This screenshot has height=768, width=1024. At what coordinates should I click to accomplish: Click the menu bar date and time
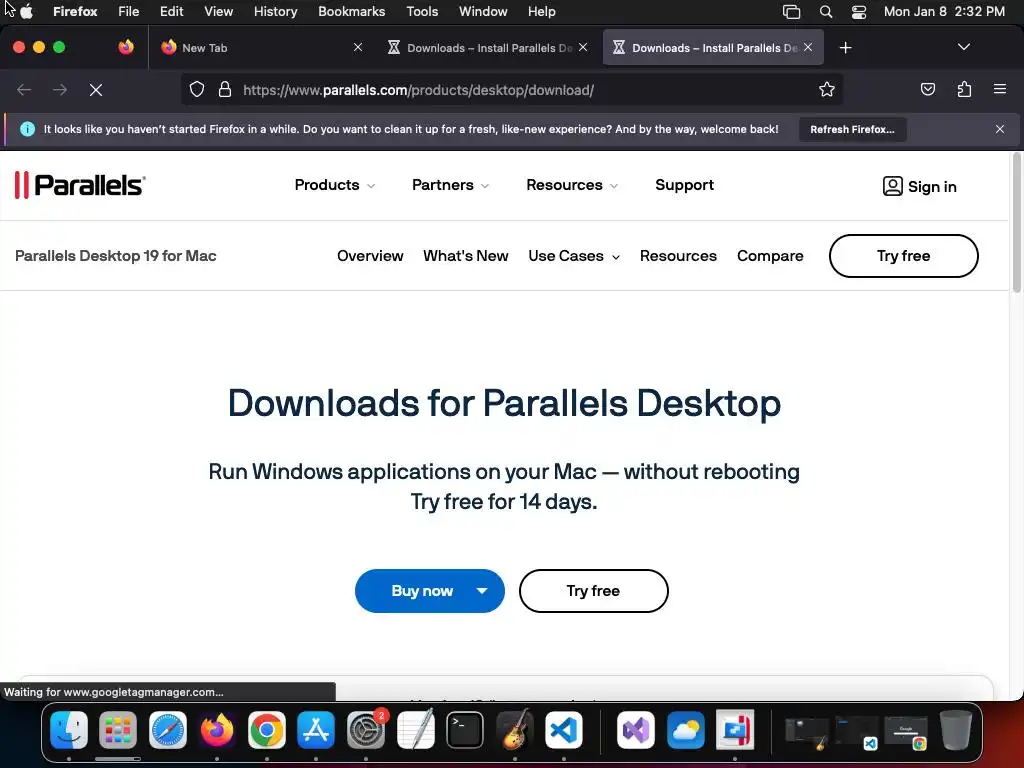[944, 12]
